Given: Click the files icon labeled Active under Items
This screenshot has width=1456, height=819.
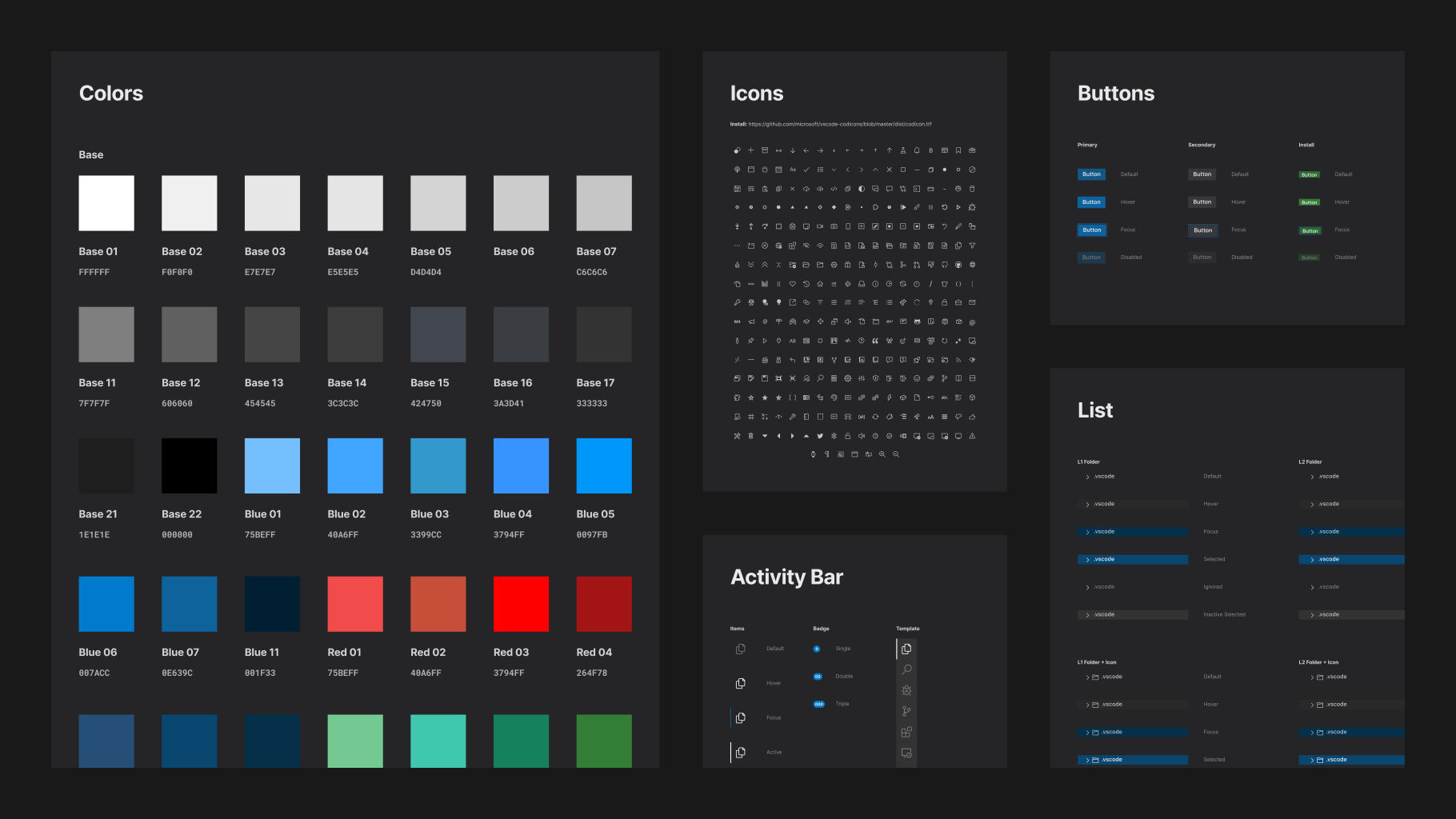Looking at the screenshot, I should point(741,753).
